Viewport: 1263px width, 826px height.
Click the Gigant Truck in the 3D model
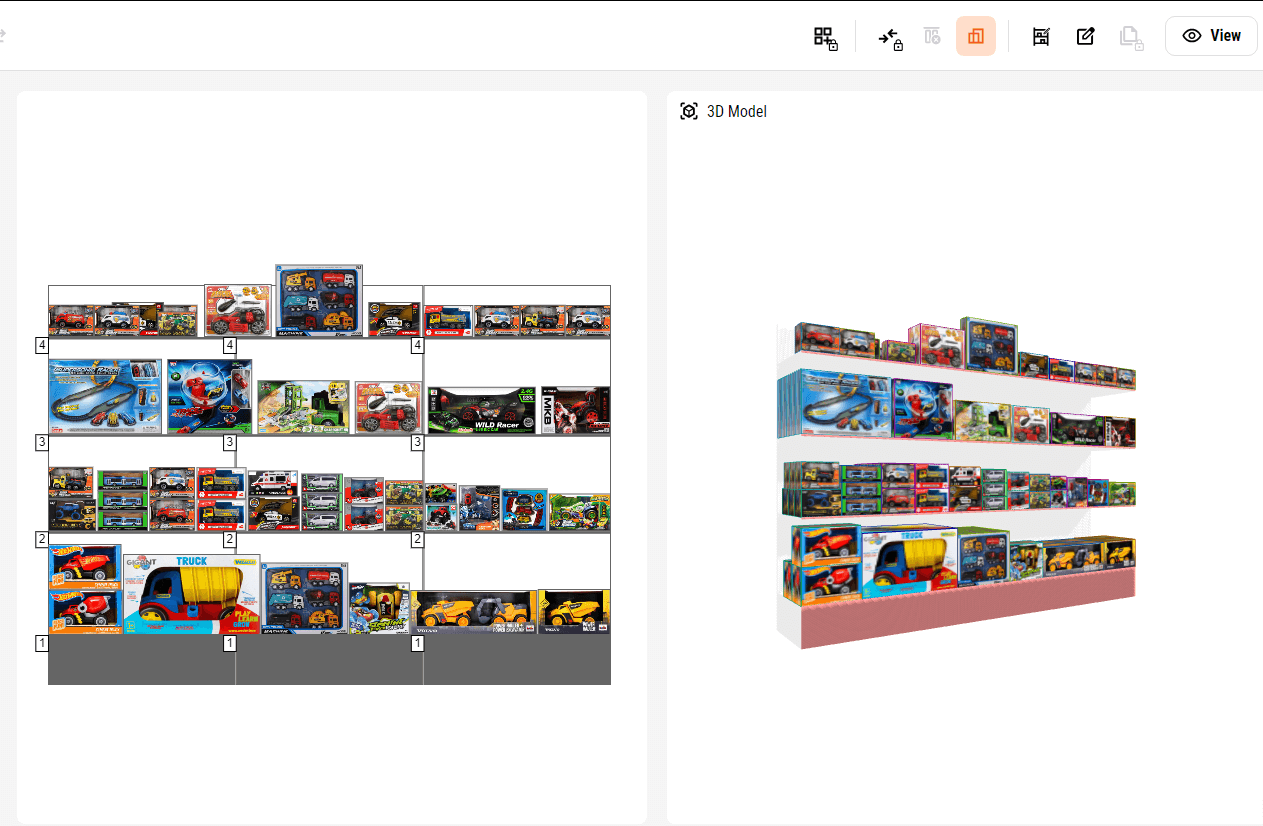coord(910,558)
